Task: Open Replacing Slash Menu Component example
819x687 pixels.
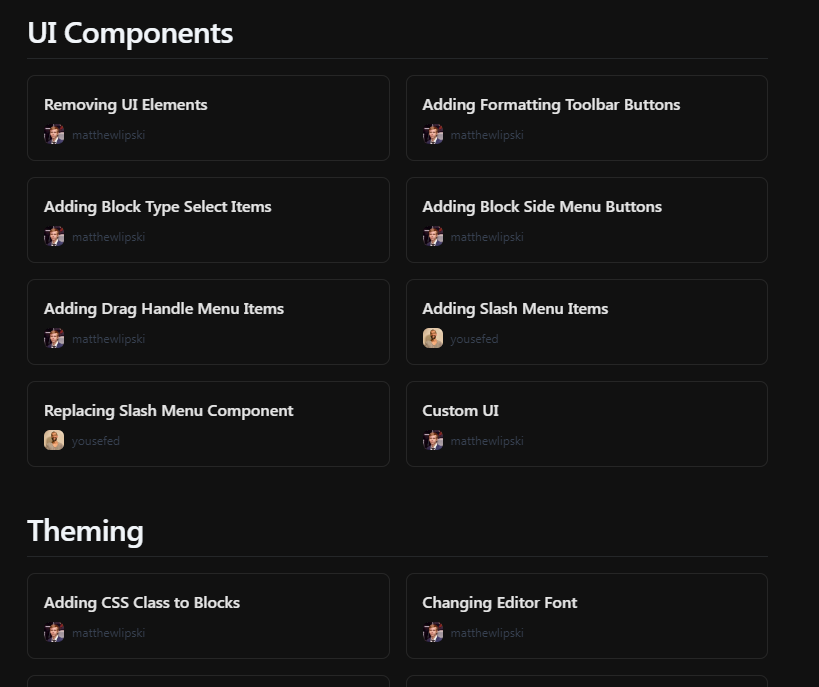Action: point(208,424)
